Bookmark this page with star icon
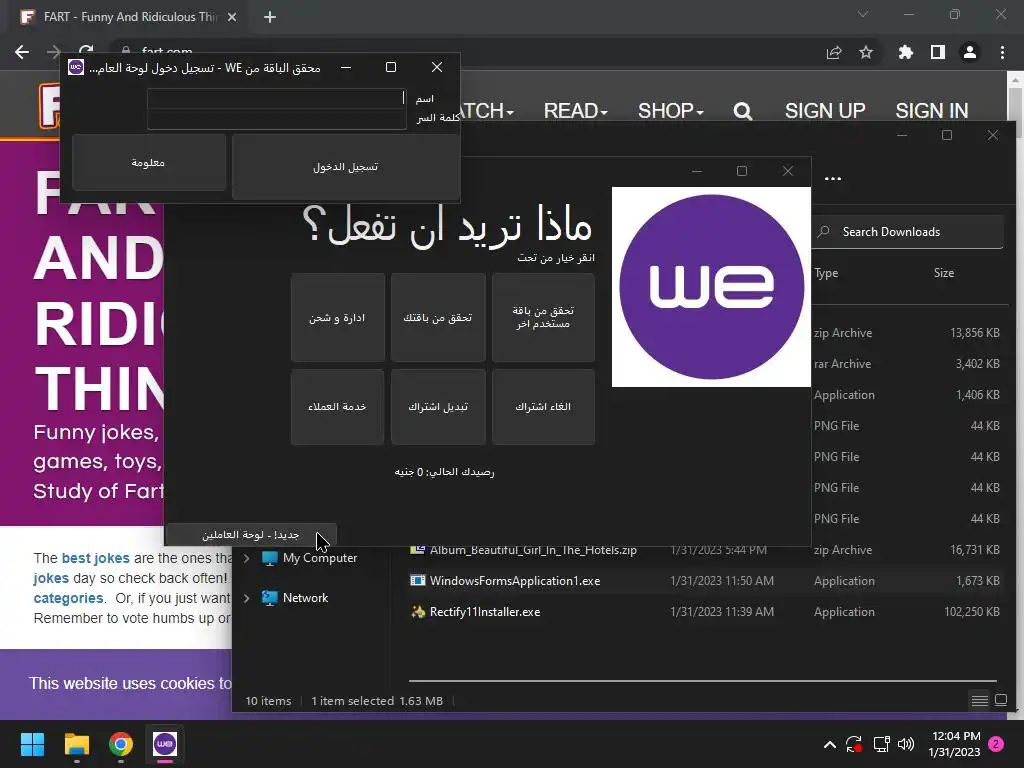Image resolution: width=1024 pixels, height=768 pixels. [x=866, y=53]
